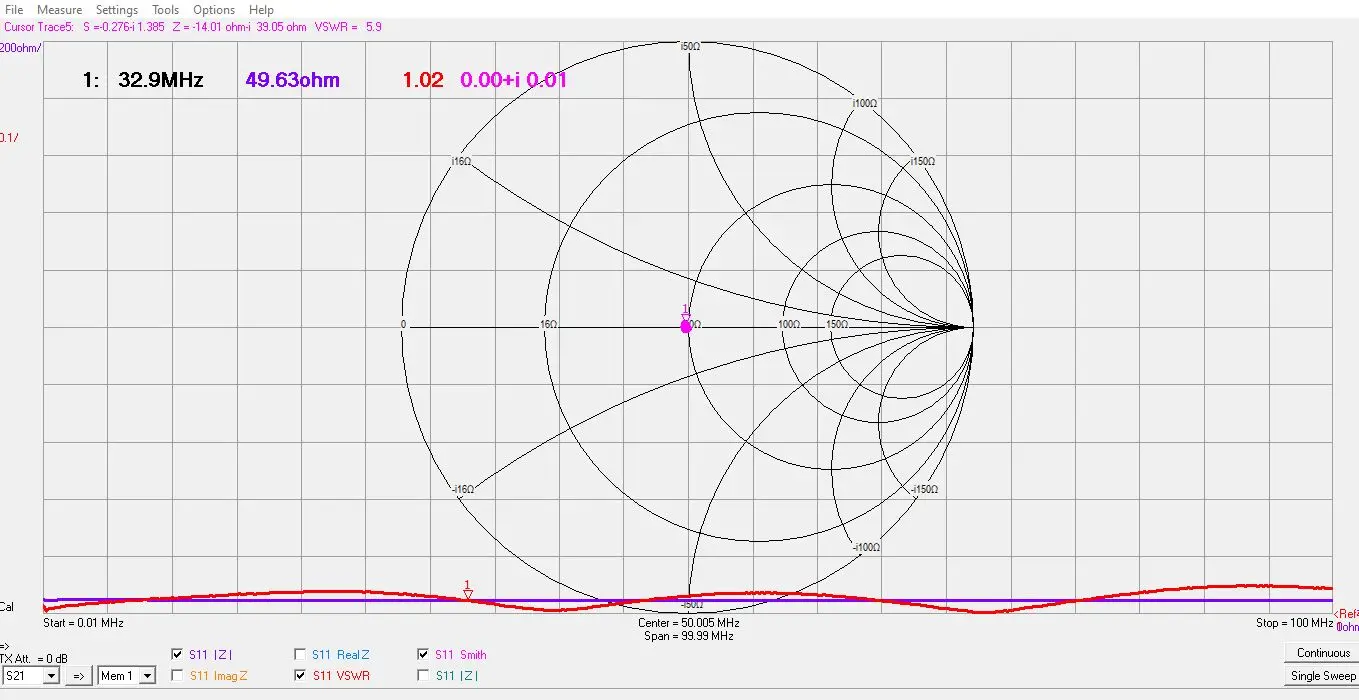Open the Options menu

pos(214,10)
